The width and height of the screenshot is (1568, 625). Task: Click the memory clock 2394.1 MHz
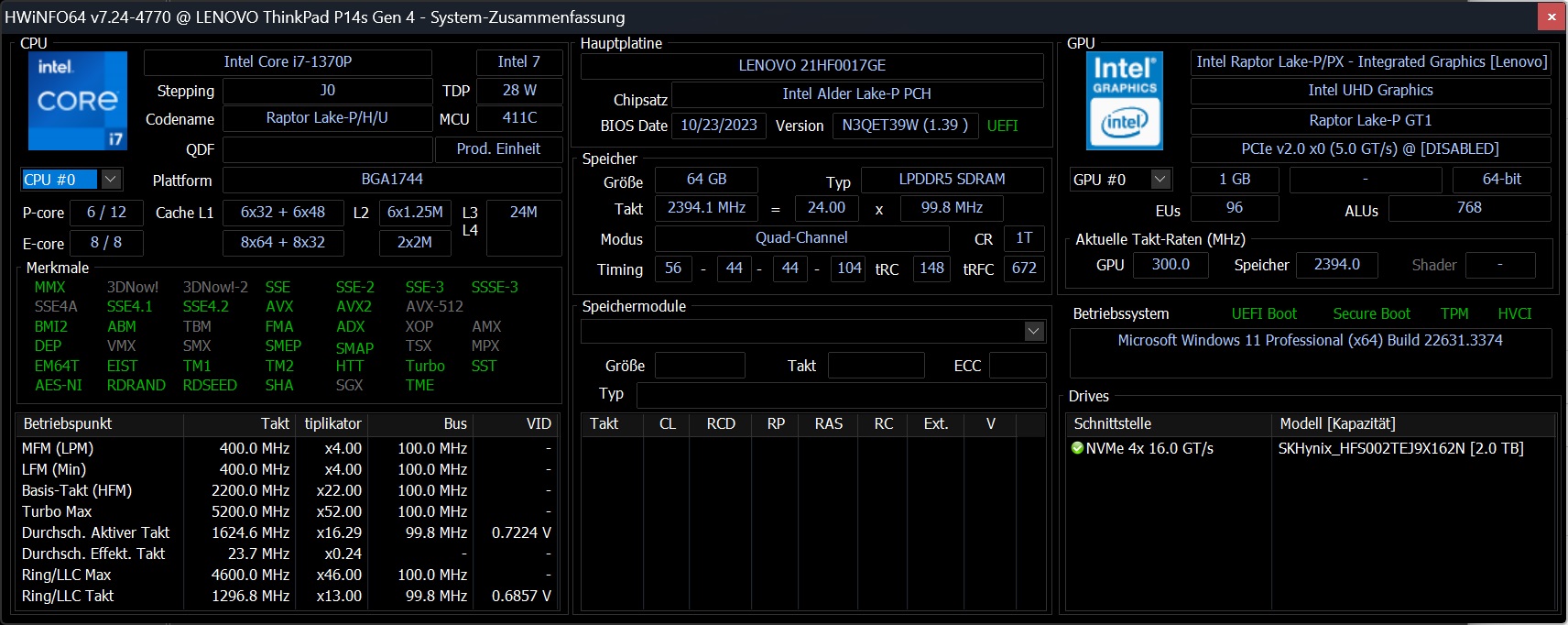pyautogui.click(x=706, y=208)
